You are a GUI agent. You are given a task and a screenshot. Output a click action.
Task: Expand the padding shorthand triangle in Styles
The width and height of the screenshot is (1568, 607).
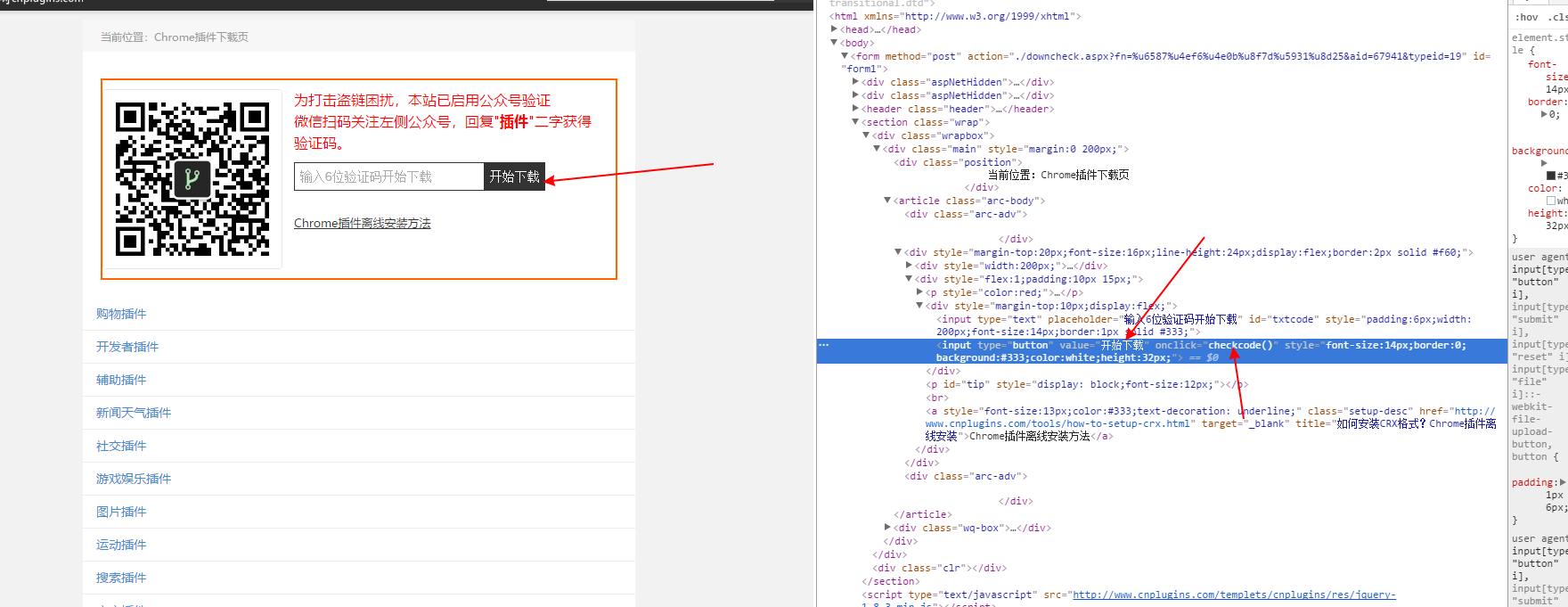coord(1562,482)
